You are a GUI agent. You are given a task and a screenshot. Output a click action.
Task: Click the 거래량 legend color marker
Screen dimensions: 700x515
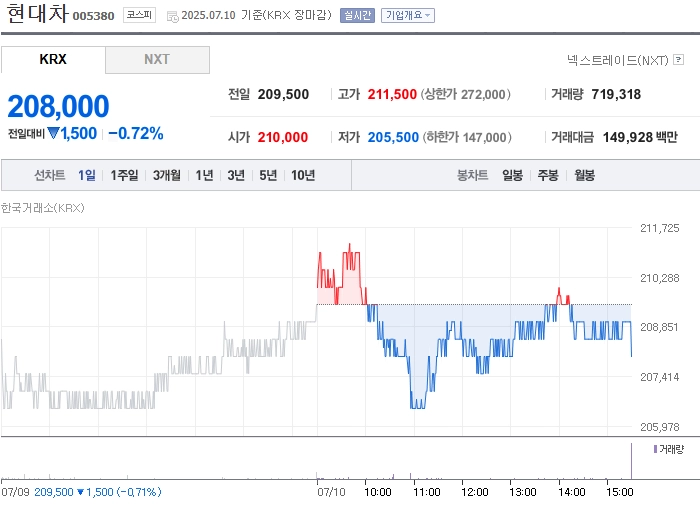coord(655,449)
